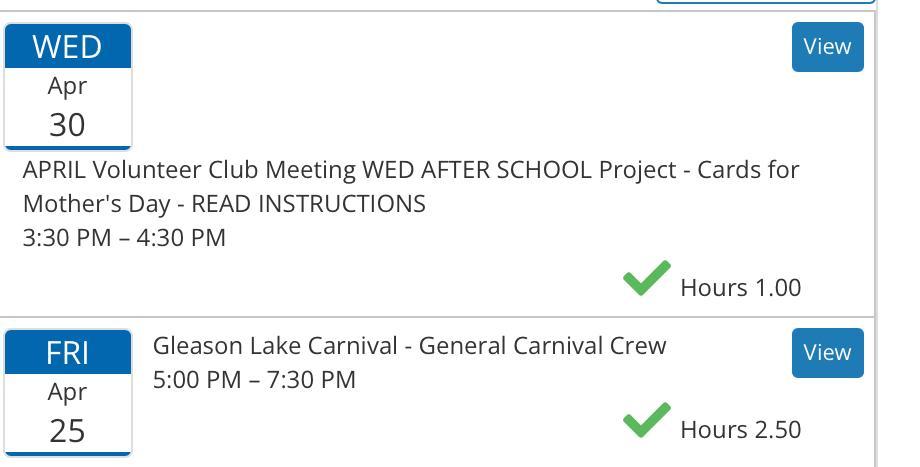Click the green checkmark beside Hours 2.50
This screenshot has width=920, height=467.
[x=647, y=421]
